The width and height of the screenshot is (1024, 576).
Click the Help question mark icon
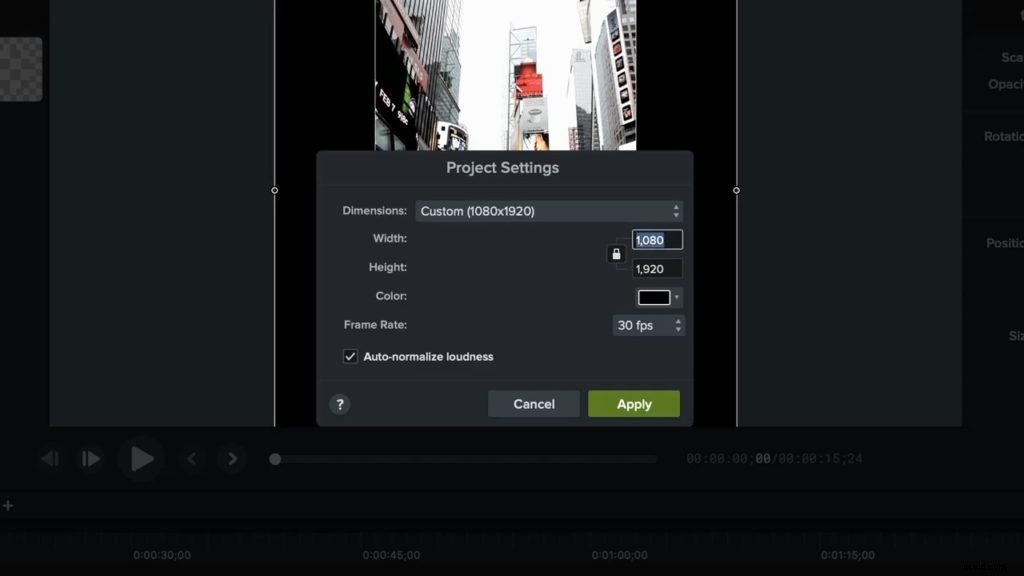(340, 406)
